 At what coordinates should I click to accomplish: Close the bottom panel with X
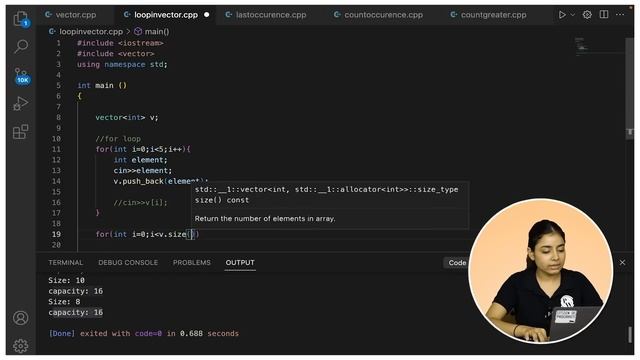click(622, 262)
